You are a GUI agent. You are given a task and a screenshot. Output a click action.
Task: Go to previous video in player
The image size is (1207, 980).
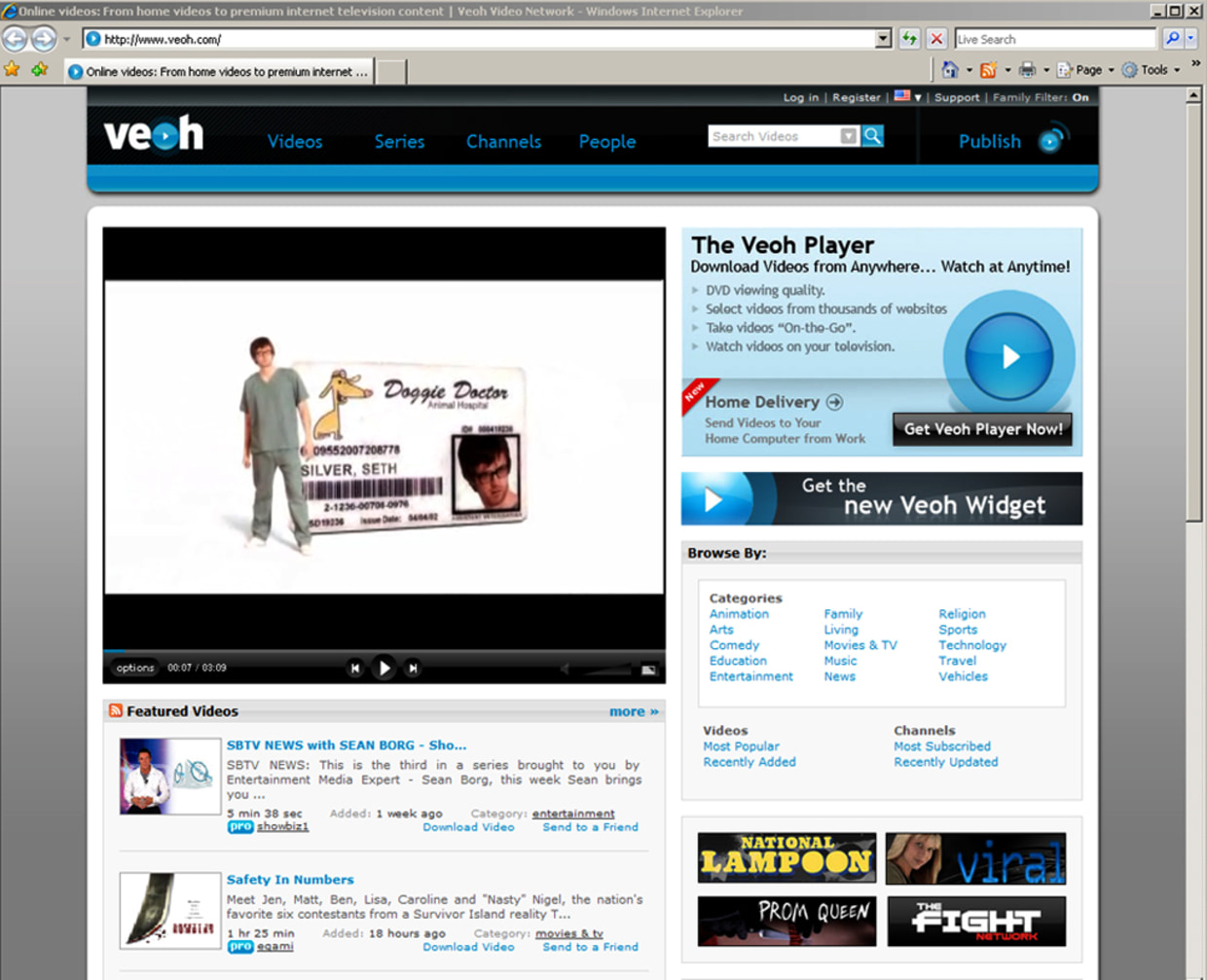355,668
